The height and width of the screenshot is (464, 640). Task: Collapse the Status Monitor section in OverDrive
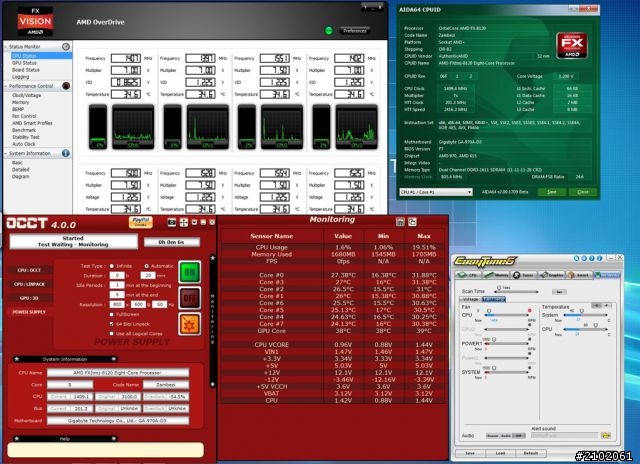(6, 47)
